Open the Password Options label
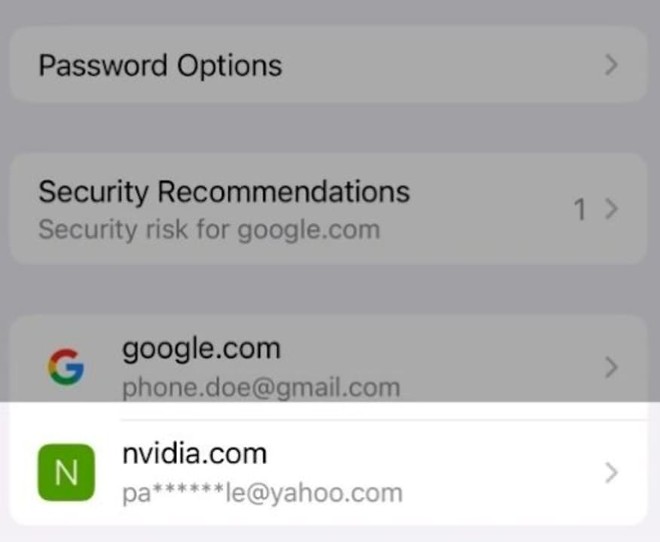Screen dimensions: 660x542 [x=160, y=66]
